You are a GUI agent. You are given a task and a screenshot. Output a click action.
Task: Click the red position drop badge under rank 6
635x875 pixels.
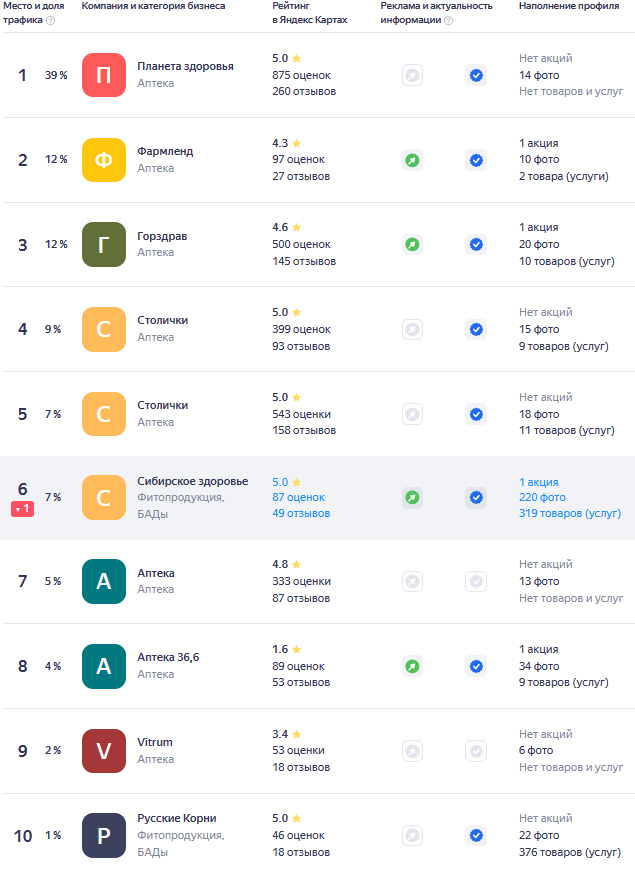click(22, 509)
